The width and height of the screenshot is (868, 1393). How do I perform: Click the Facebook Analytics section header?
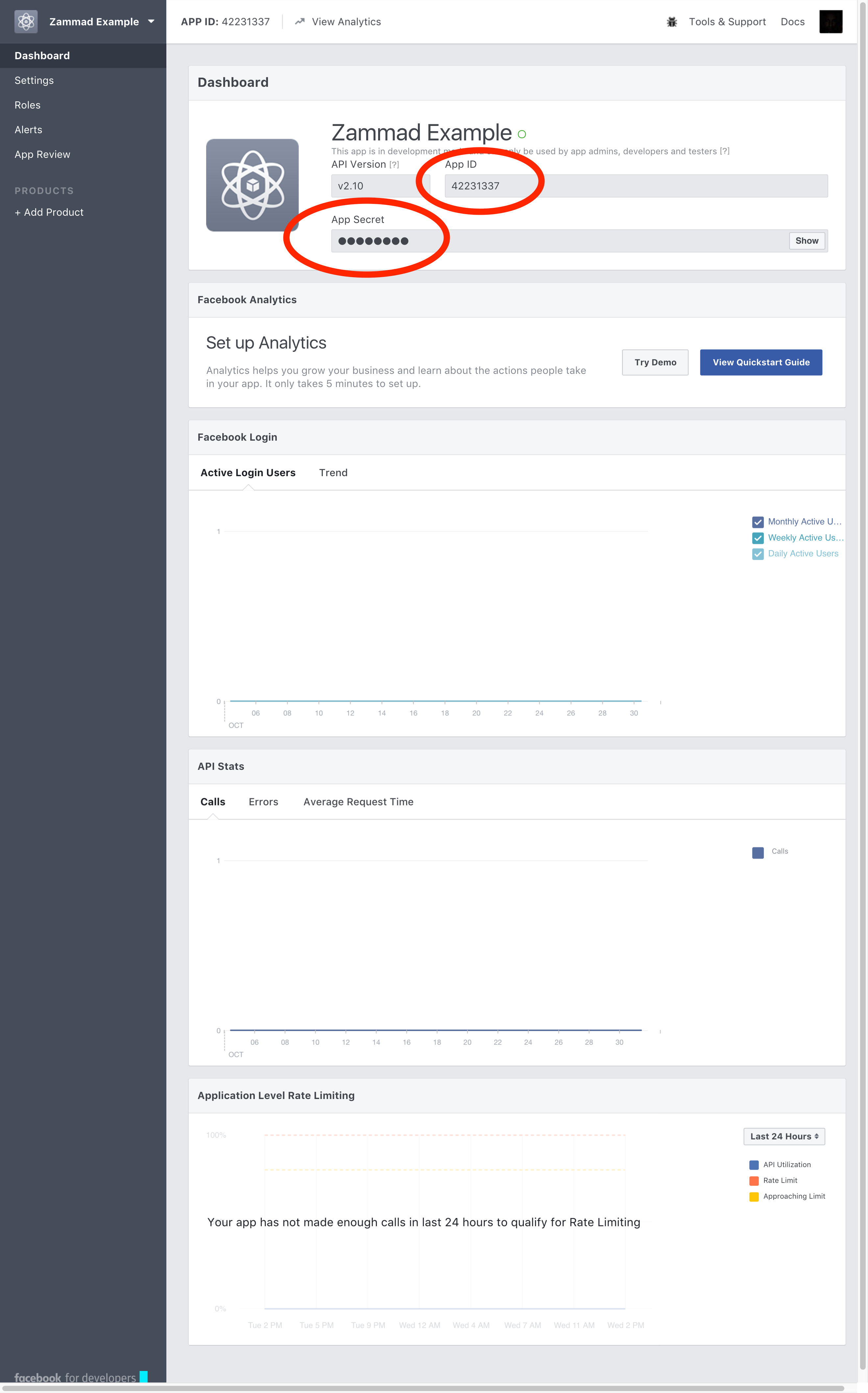tap(247, 300)
